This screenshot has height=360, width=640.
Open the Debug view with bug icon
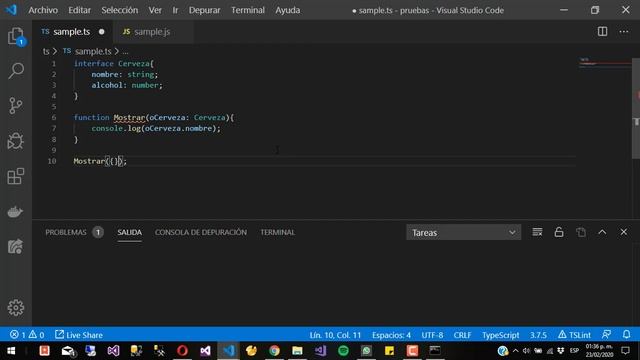pos(16,141)
